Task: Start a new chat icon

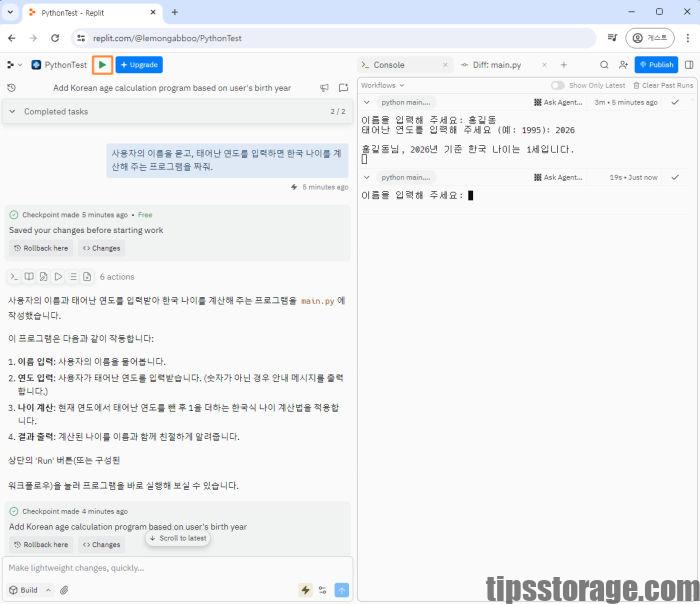Action: [x=343, y=88]
